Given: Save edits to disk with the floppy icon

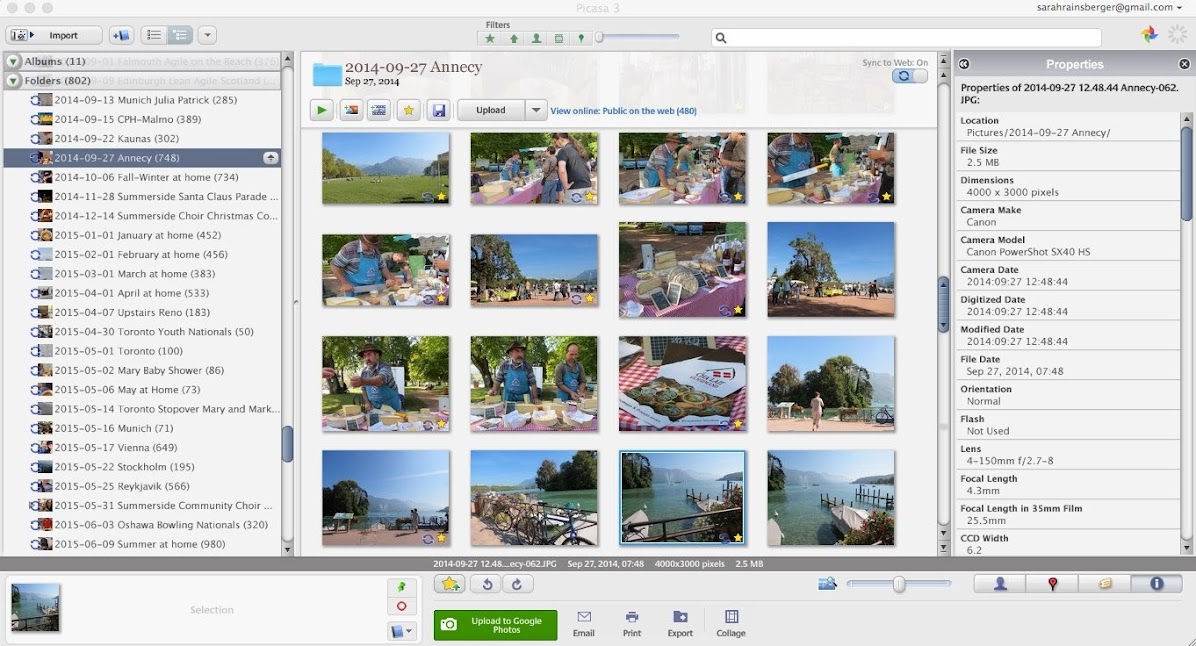Looking at the screenshot, I should click(439, 111).
